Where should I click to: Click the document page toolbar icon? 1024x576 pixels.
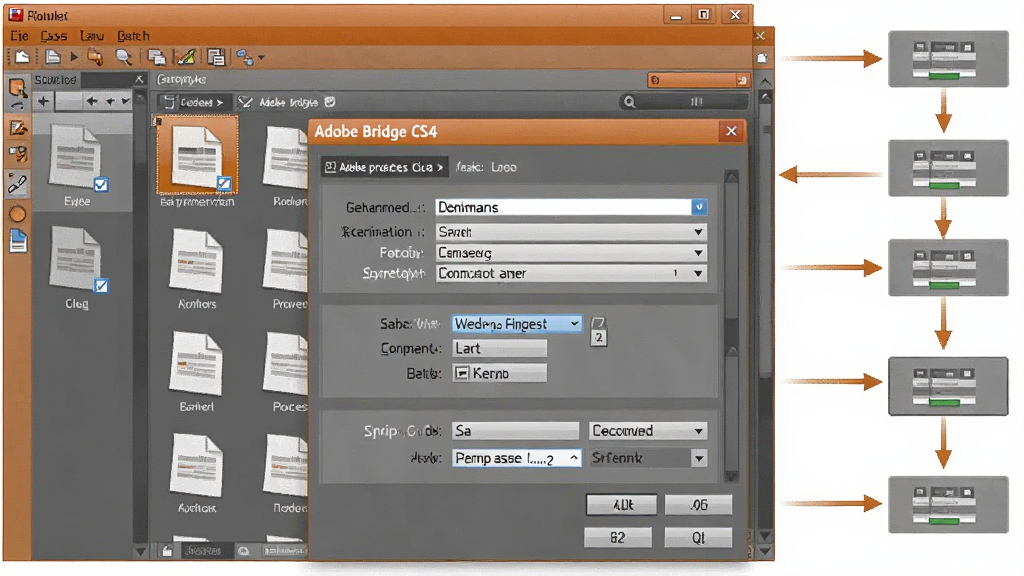[53, 57]
